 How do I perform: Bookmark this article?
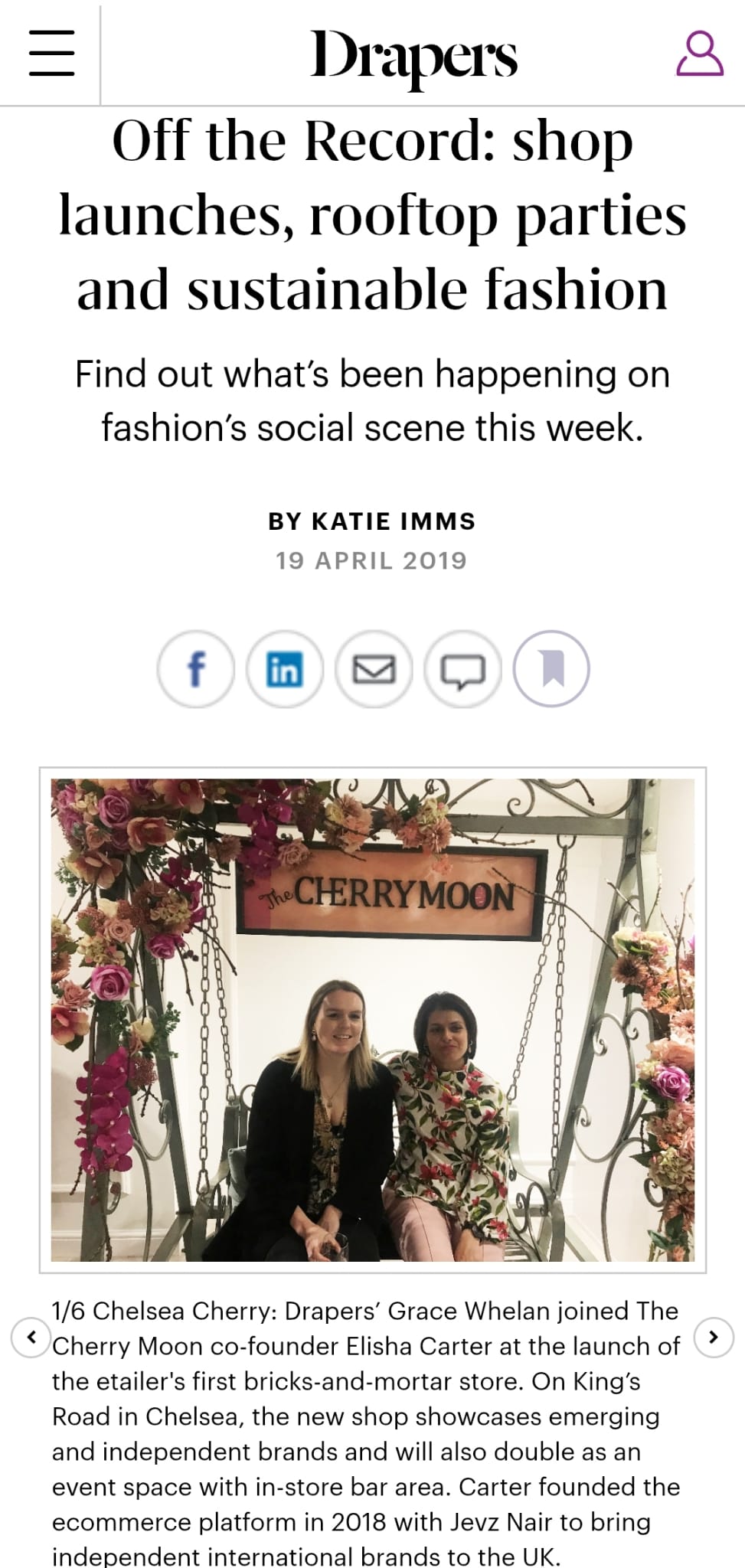pos(551,668)
